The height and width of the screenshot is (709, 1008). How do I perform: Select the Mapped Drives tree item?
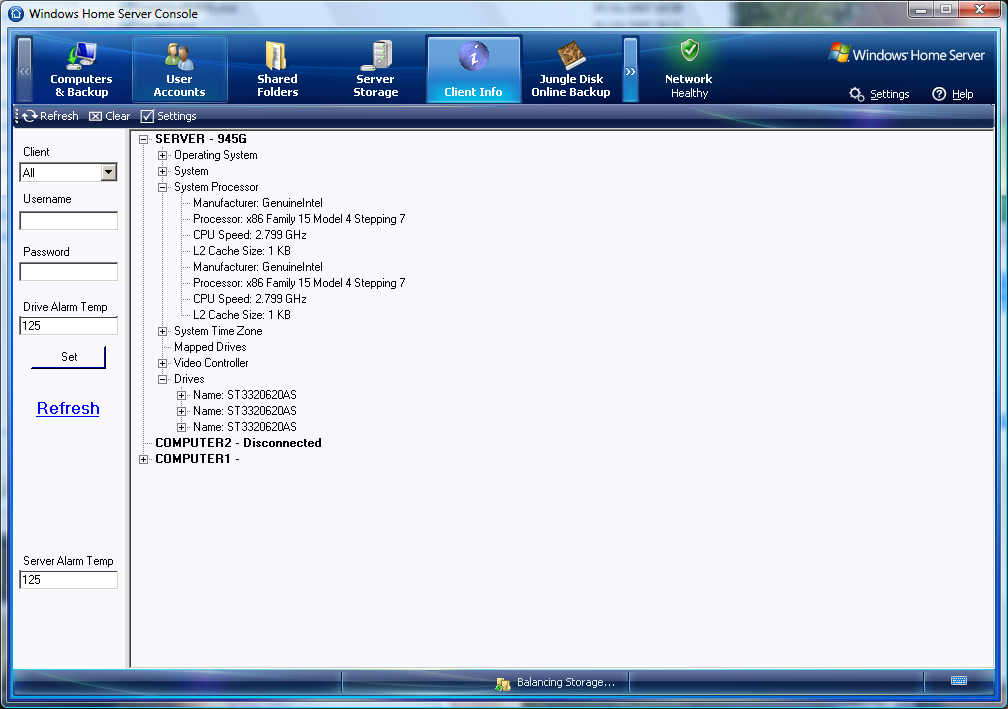210,347
